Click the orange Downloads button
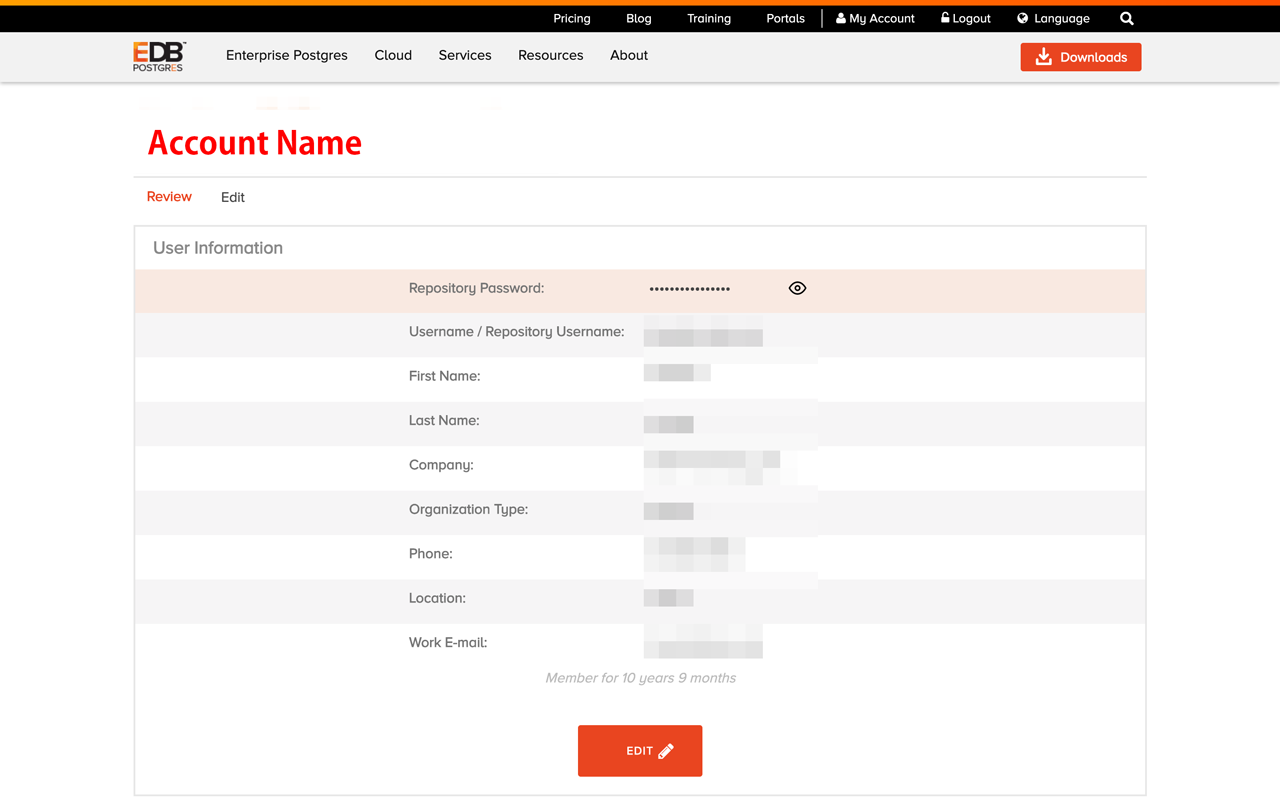 (x=1081, y=57)
